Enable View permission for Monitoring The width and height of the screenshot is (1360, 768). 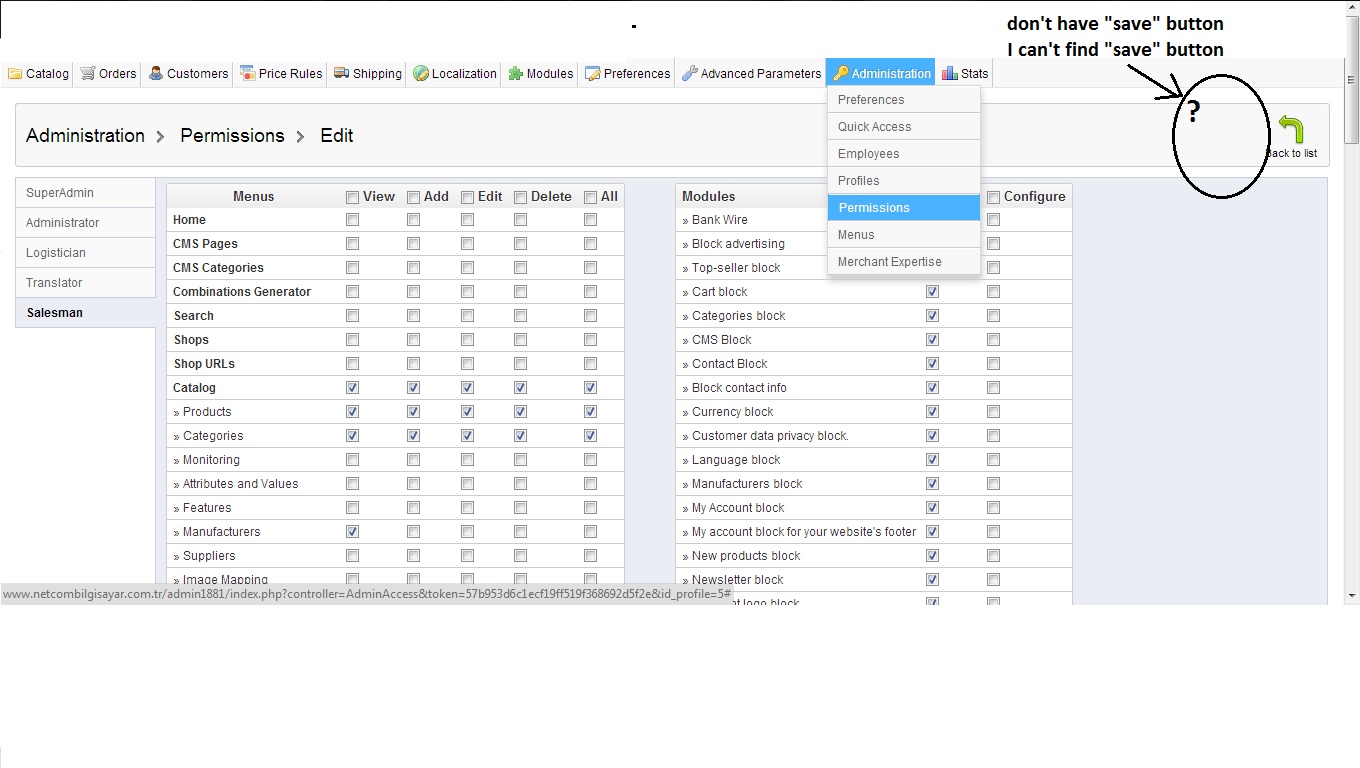[352, 460]
